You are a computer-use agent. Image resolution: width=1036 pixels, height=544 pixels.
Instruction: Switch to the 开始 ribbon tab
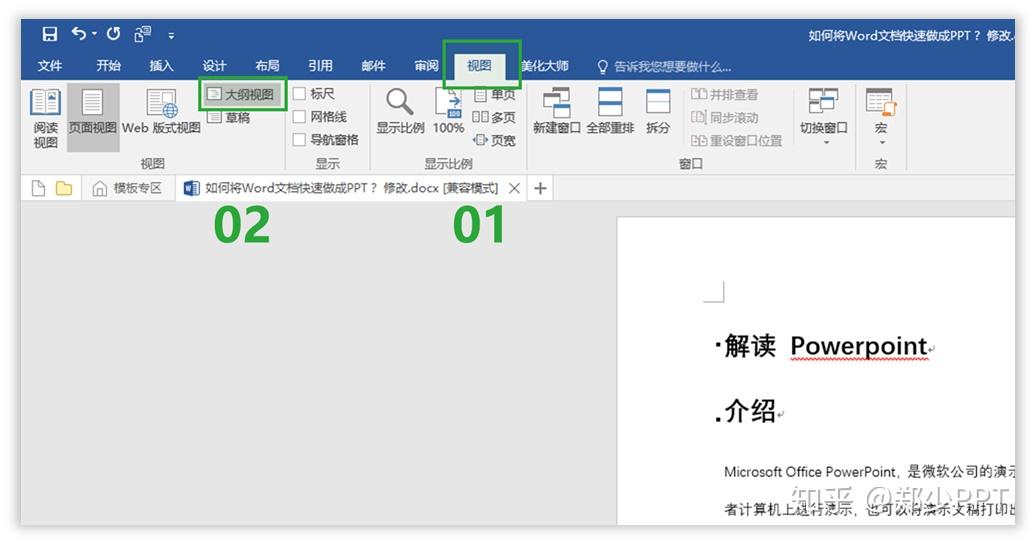tap(108, 65)
